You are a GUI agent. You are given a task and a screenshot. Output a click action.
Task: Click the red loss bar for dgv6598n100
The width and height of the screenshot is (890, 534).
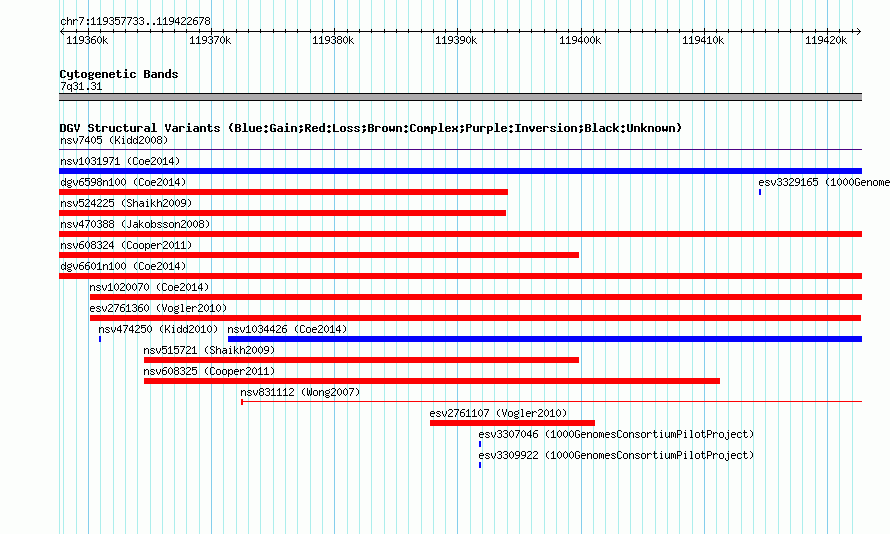283,192
